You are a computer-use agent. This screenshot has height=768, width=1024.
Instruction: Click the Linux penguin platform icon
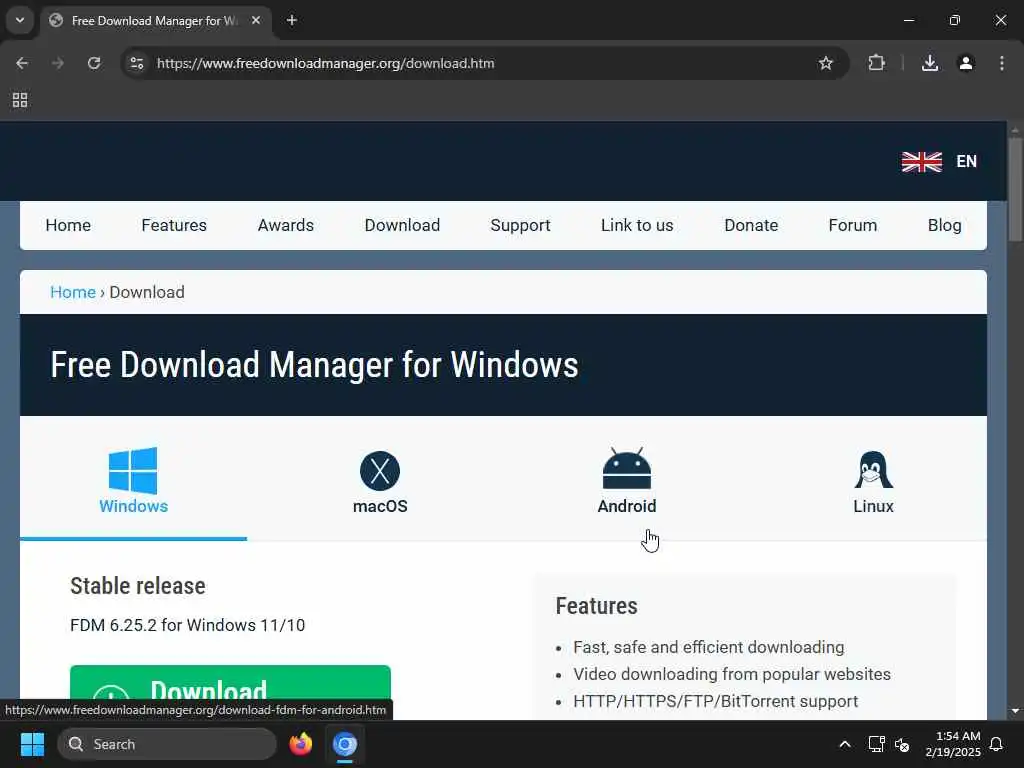tap(873, 470)
